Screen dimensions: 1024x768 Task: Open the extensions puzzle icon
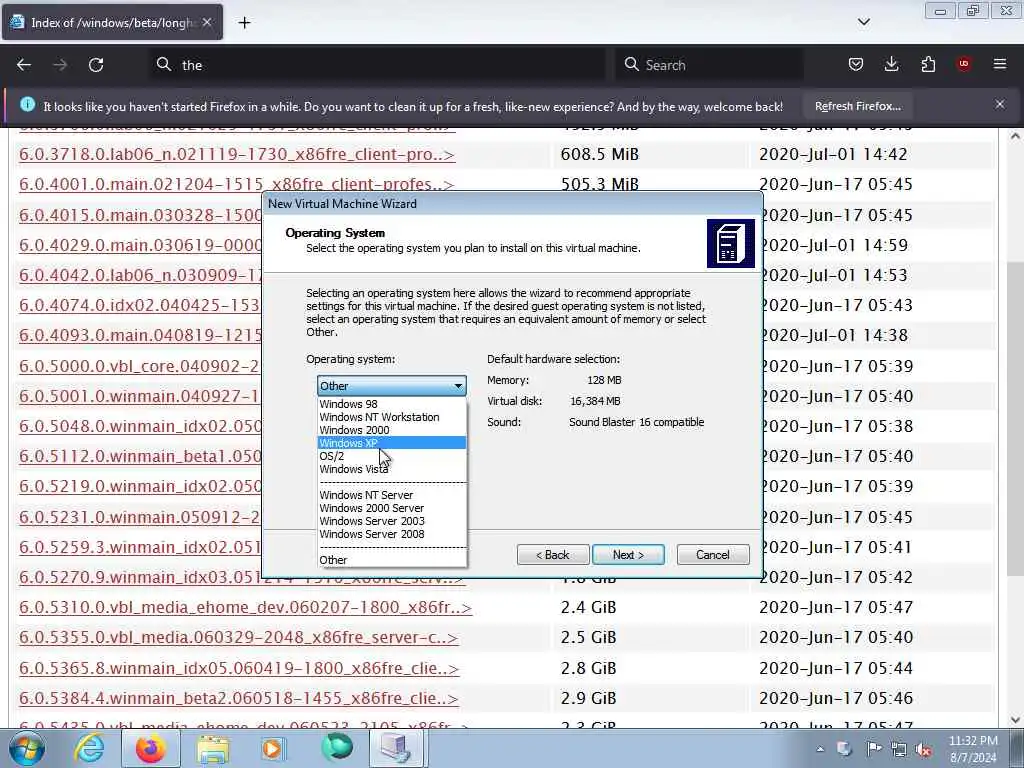coord(928,64)
